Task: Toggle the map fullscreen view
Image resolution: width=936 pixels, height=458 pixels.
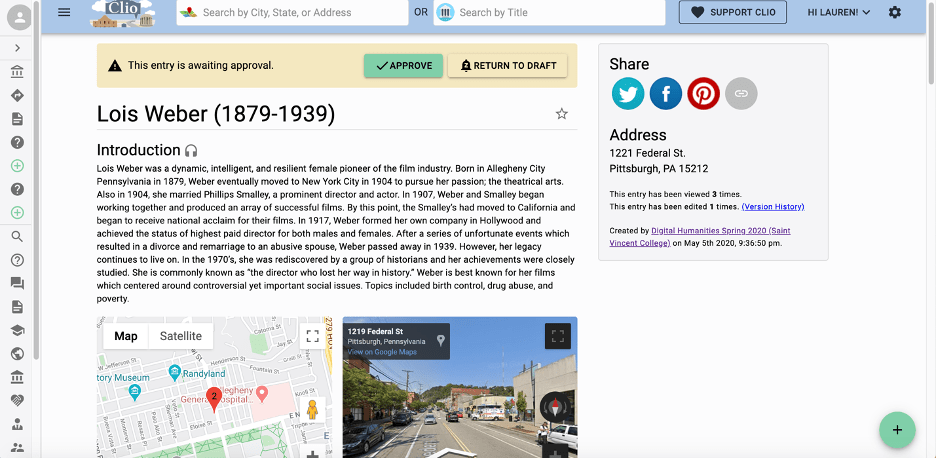Action: coord(312,336)
